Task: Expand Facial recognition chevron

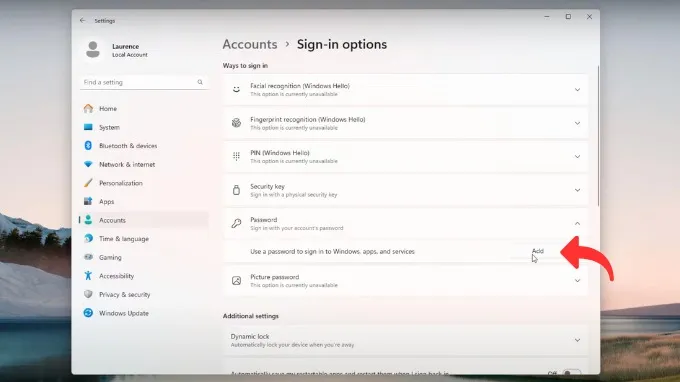Action: pos(577,90)
